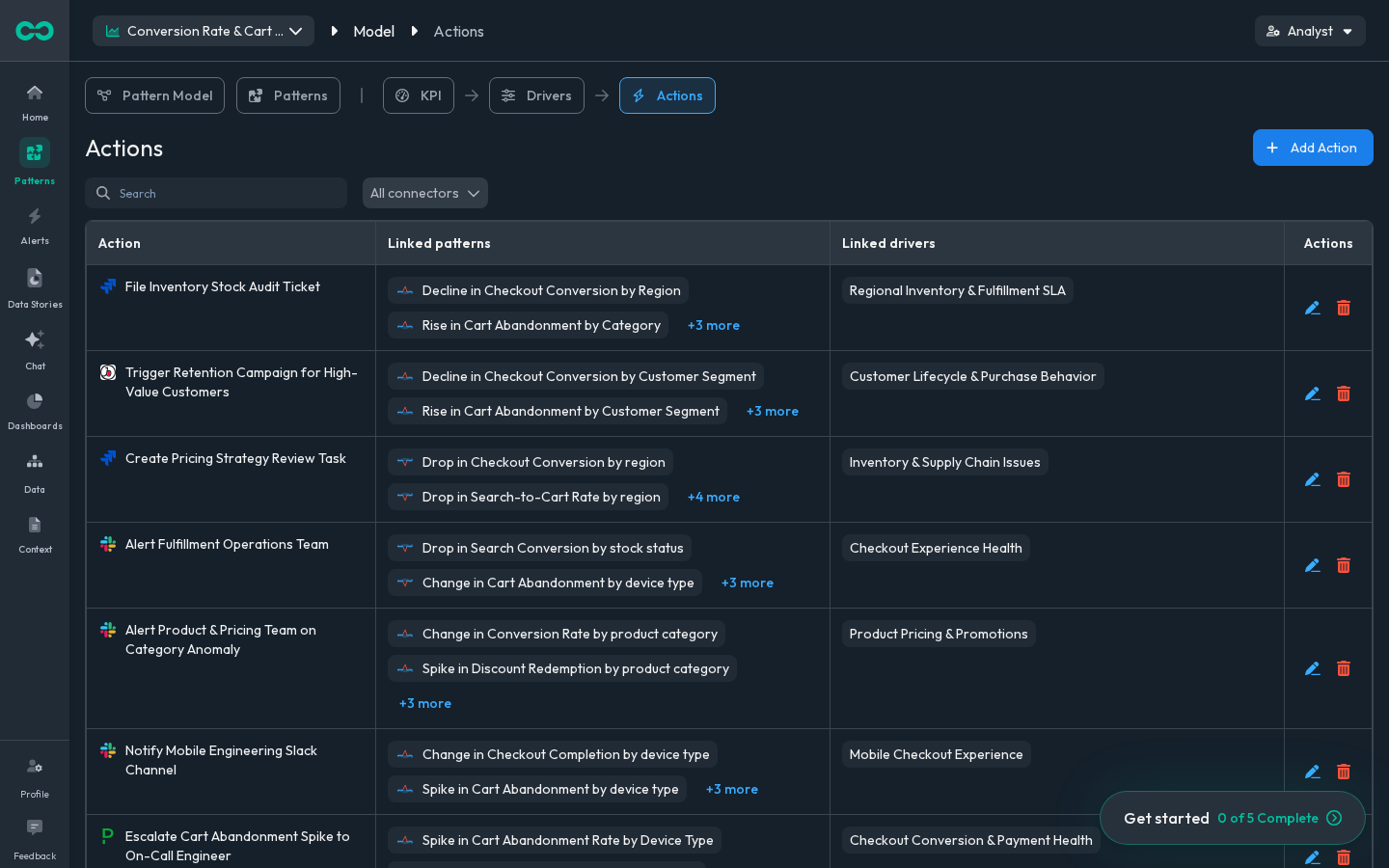Expand +3 more for Retention Campaign patterns
The height and width of the screenshot is (868, 1389).
click(773, 411)
